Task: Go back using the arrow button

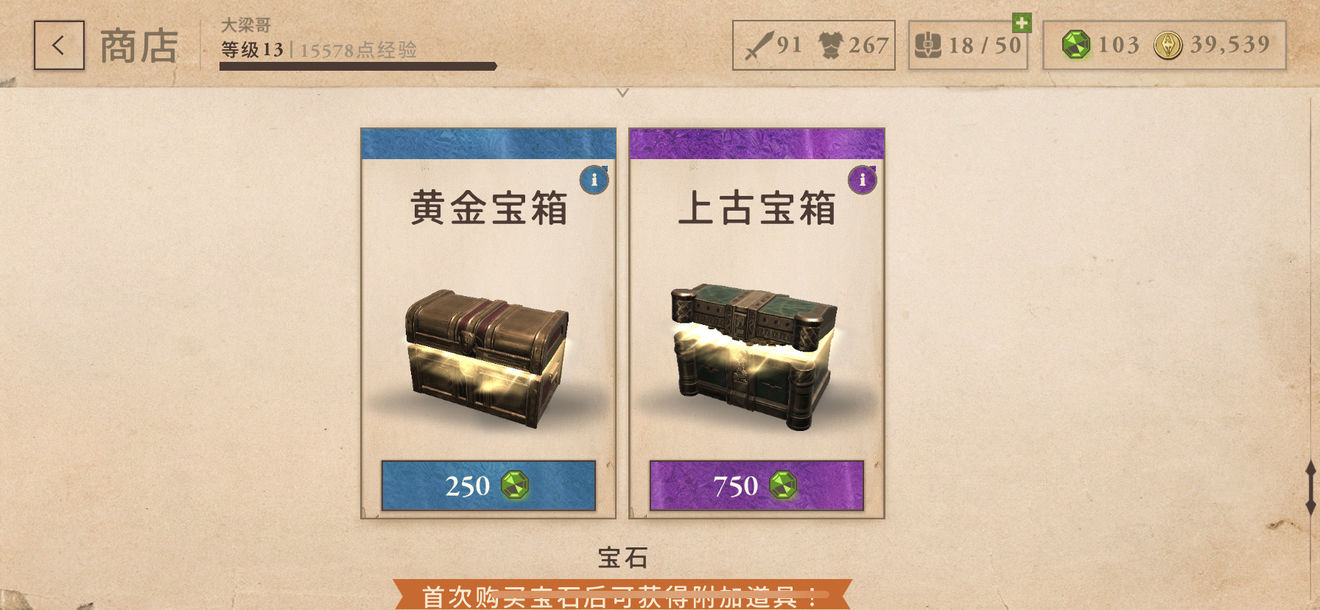Action: click(x=59, y=45)
